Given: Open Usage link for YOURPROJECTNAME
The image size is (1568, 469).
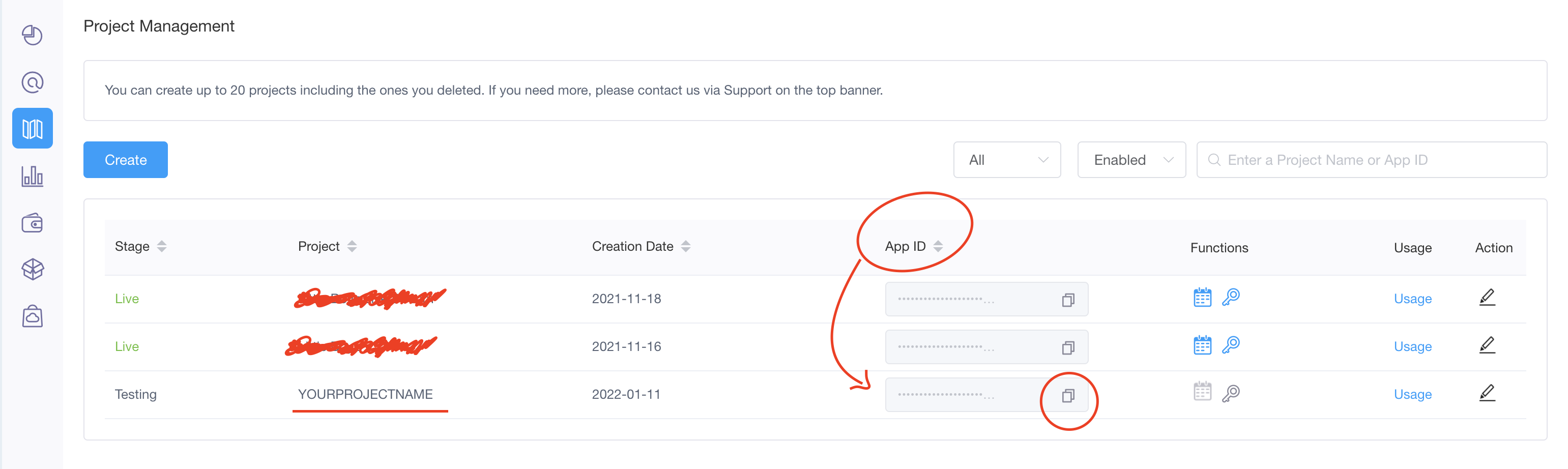Looking at the screenshot, I should point(1412,394).
